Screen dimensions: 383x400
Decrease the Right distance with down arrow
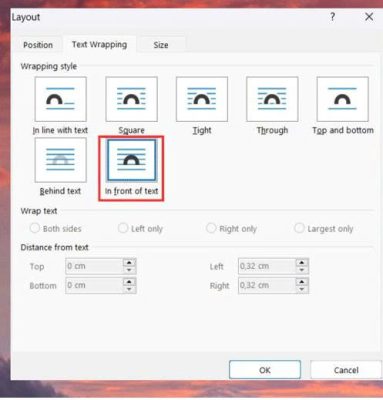click(302, 289)
